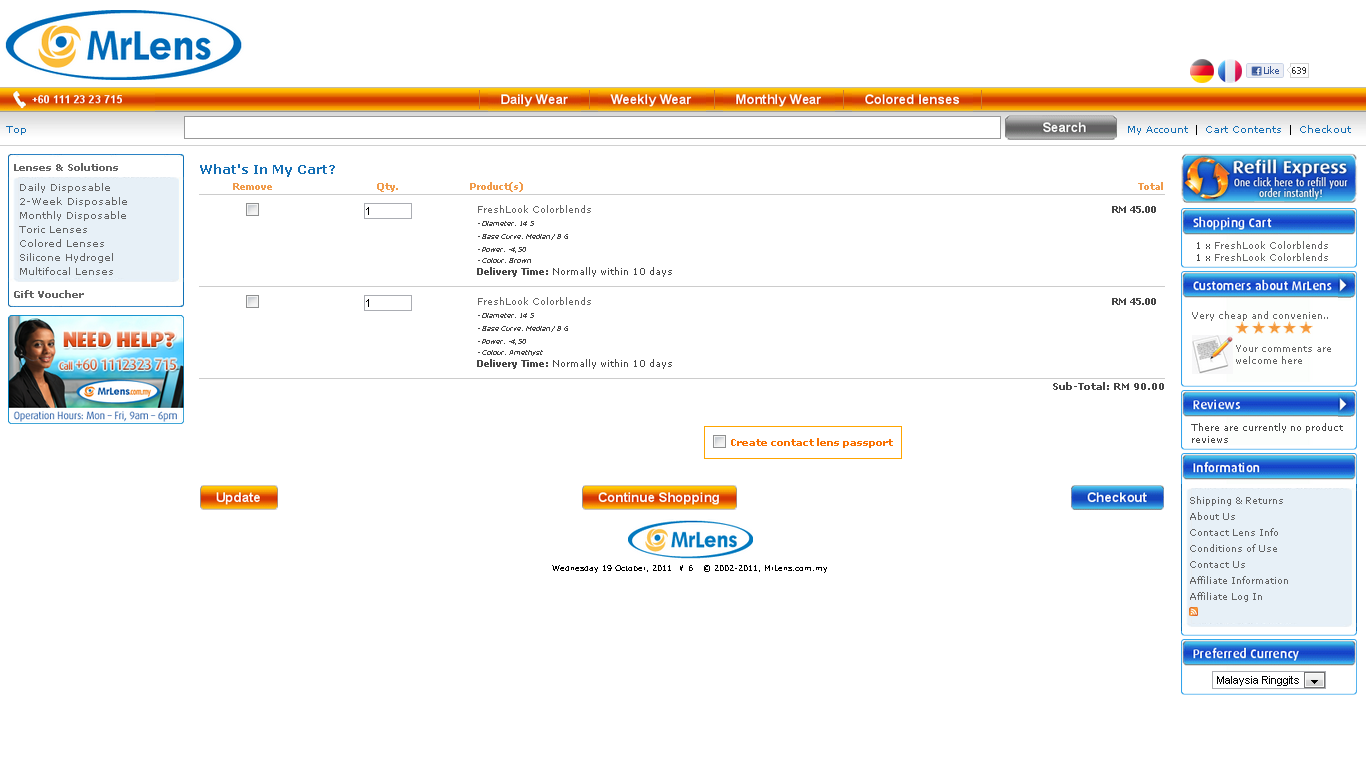1366x768 pixels.
Task: Focus the search text field
Action: pyautogui.click(x=592, y=128)
